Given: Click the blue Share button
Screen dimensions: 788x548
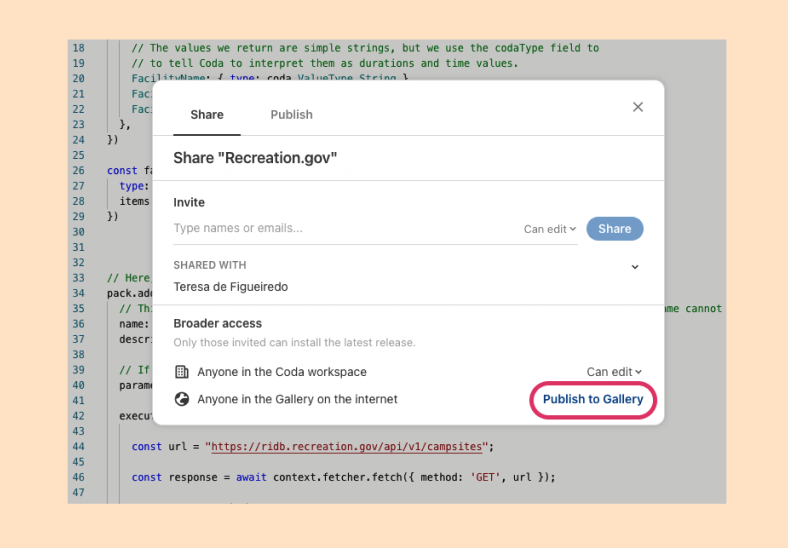Looking at the screenshot, I should (x=615, y=229).
